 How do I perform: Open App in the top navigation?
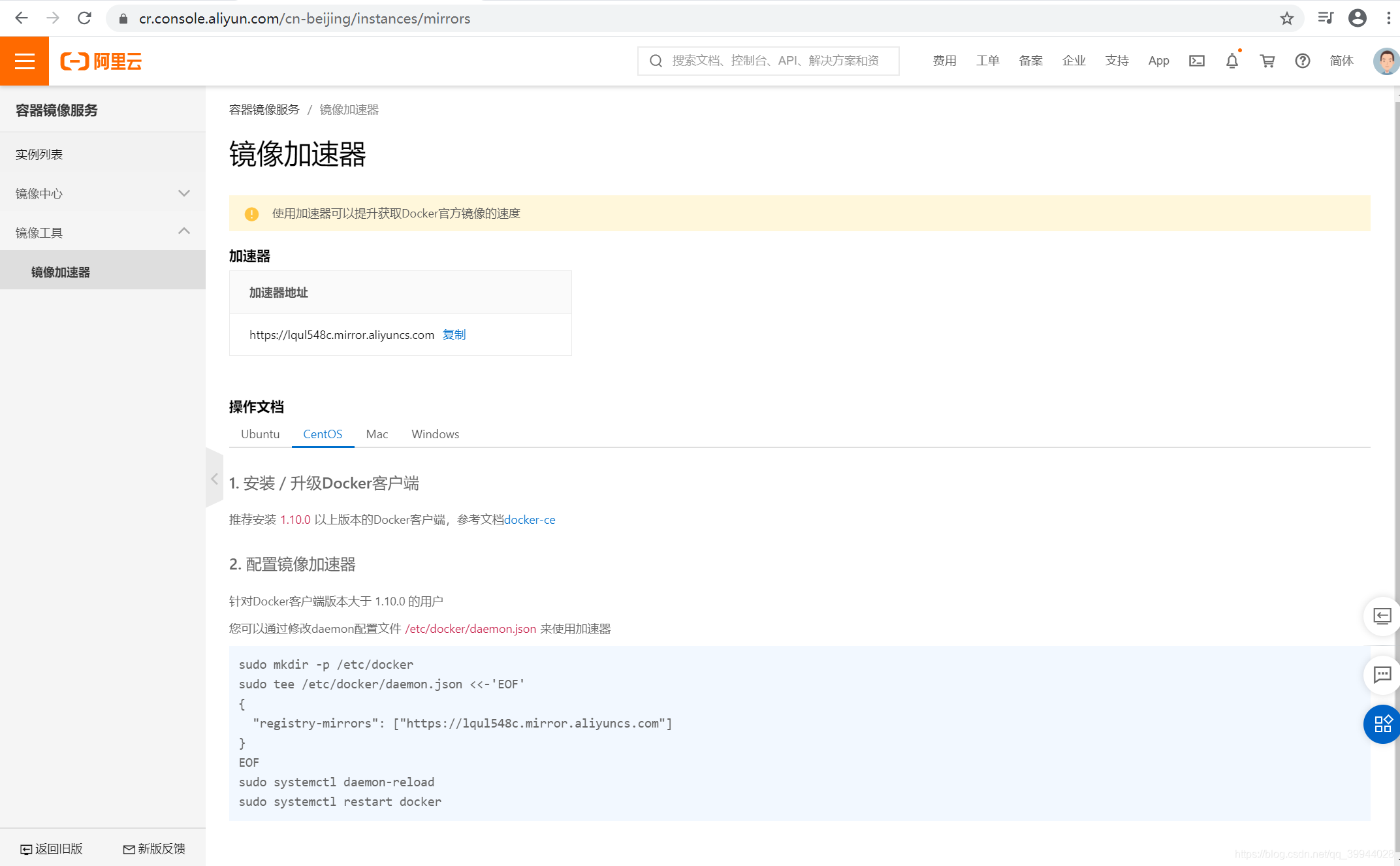click(x=1158, y=61)
